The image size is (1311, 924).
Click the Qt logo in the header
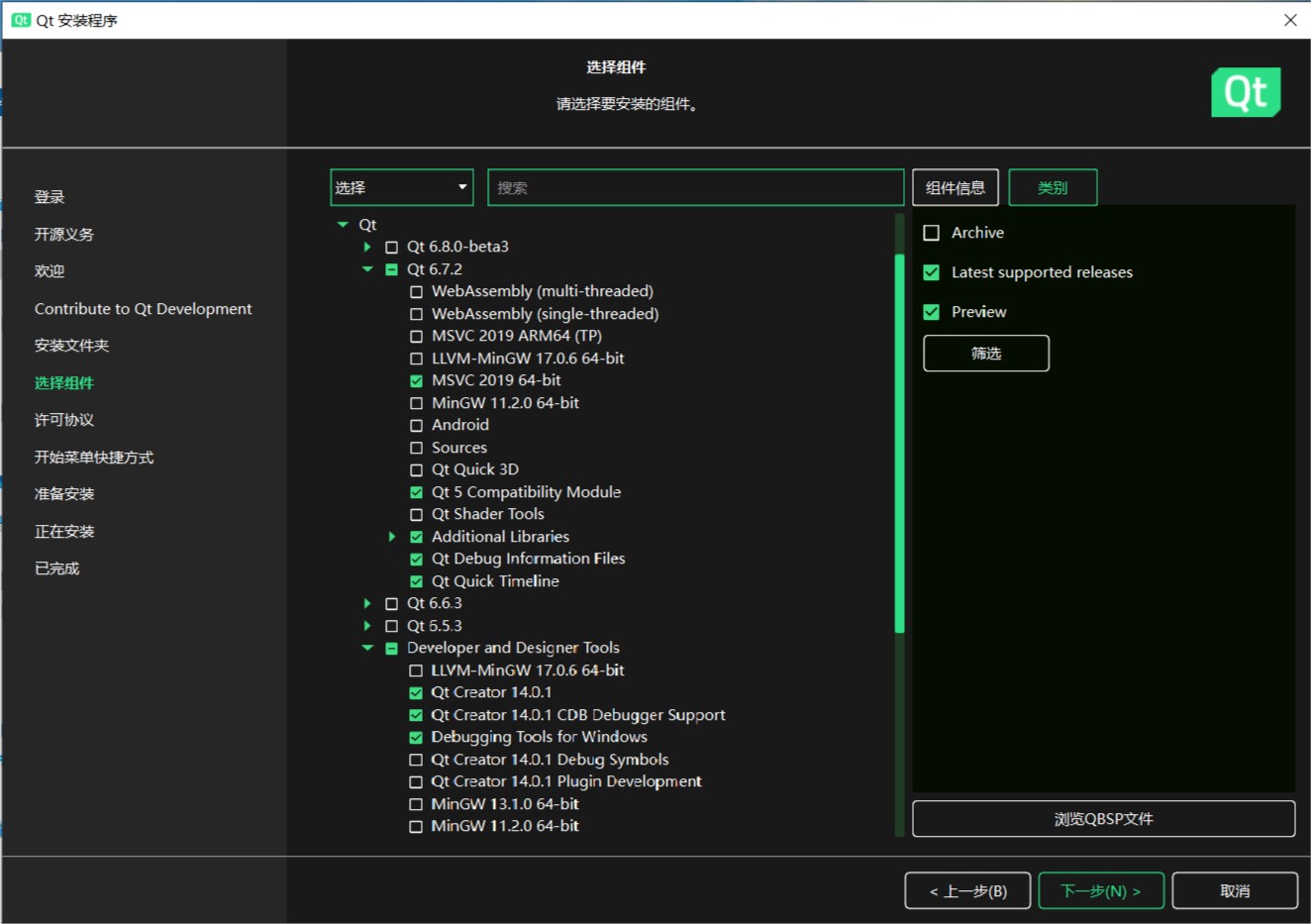(x=1246, y=92)
